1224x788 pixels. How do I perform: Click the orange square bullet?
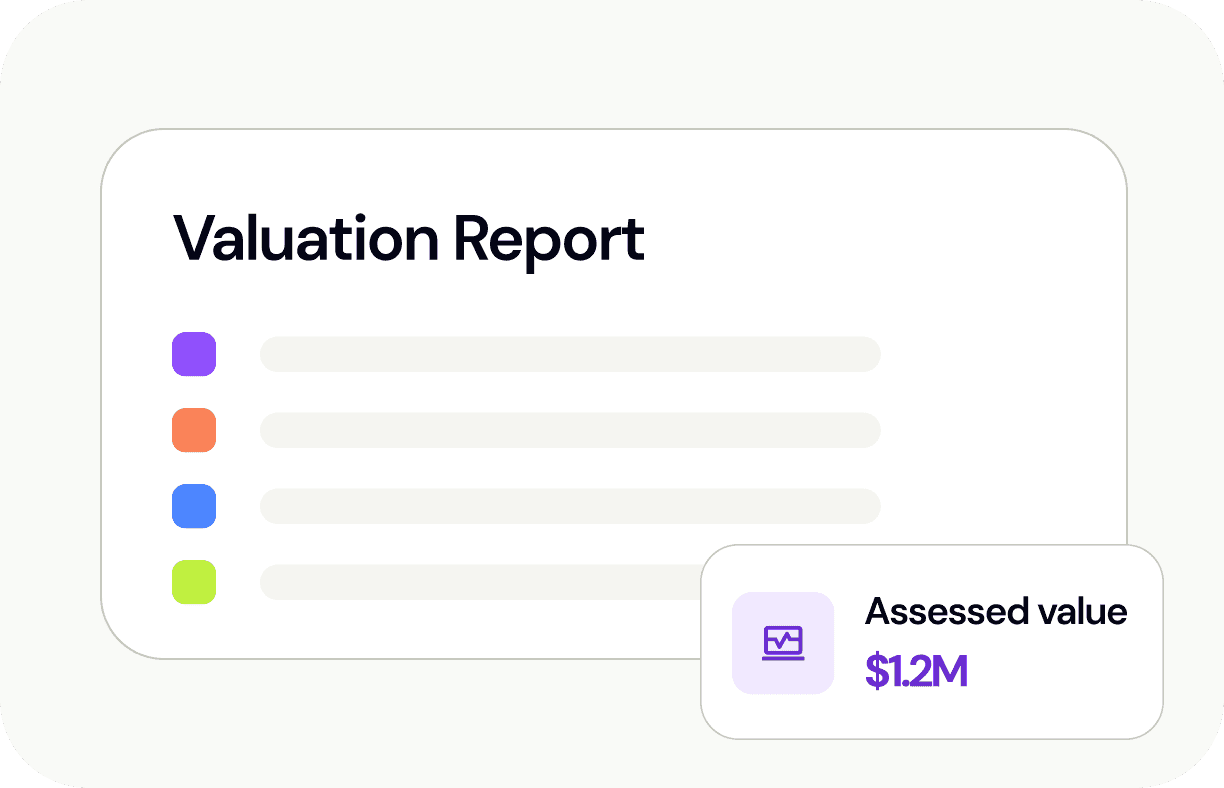click(194, 430)
